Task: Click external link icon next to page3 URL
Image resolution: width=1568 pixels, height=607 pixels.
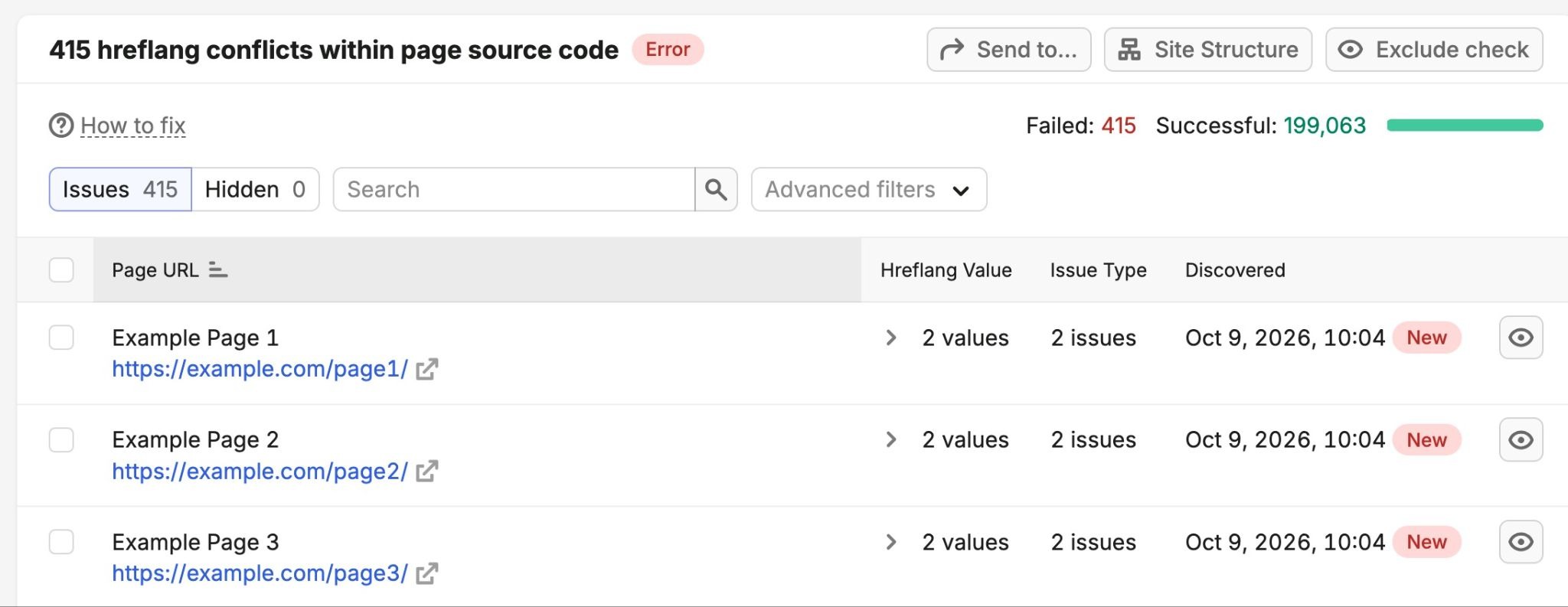Action: coord(427,573)
